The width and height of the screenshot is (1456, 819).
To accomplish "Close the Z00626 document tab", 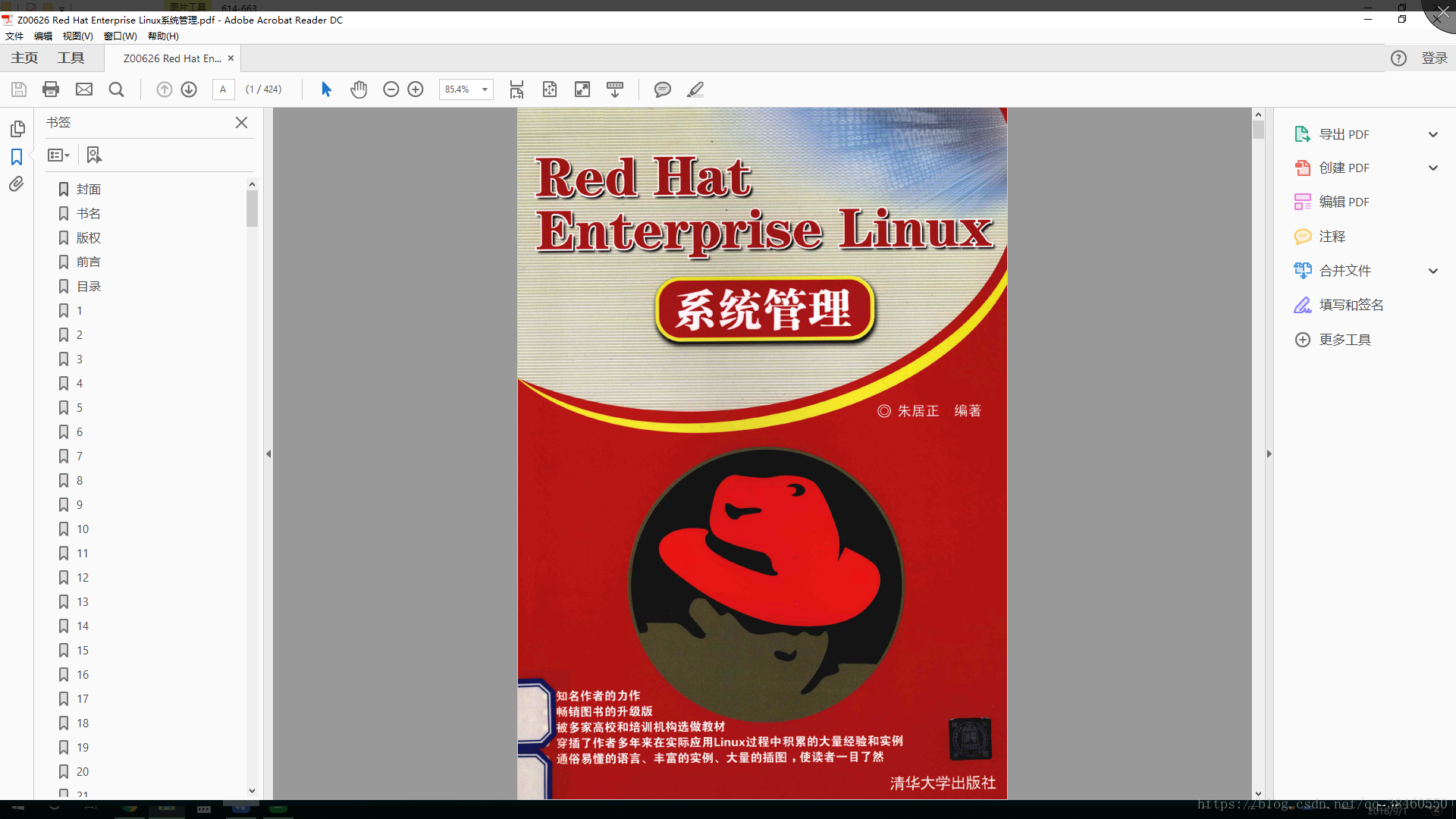I will coord(231,58).
